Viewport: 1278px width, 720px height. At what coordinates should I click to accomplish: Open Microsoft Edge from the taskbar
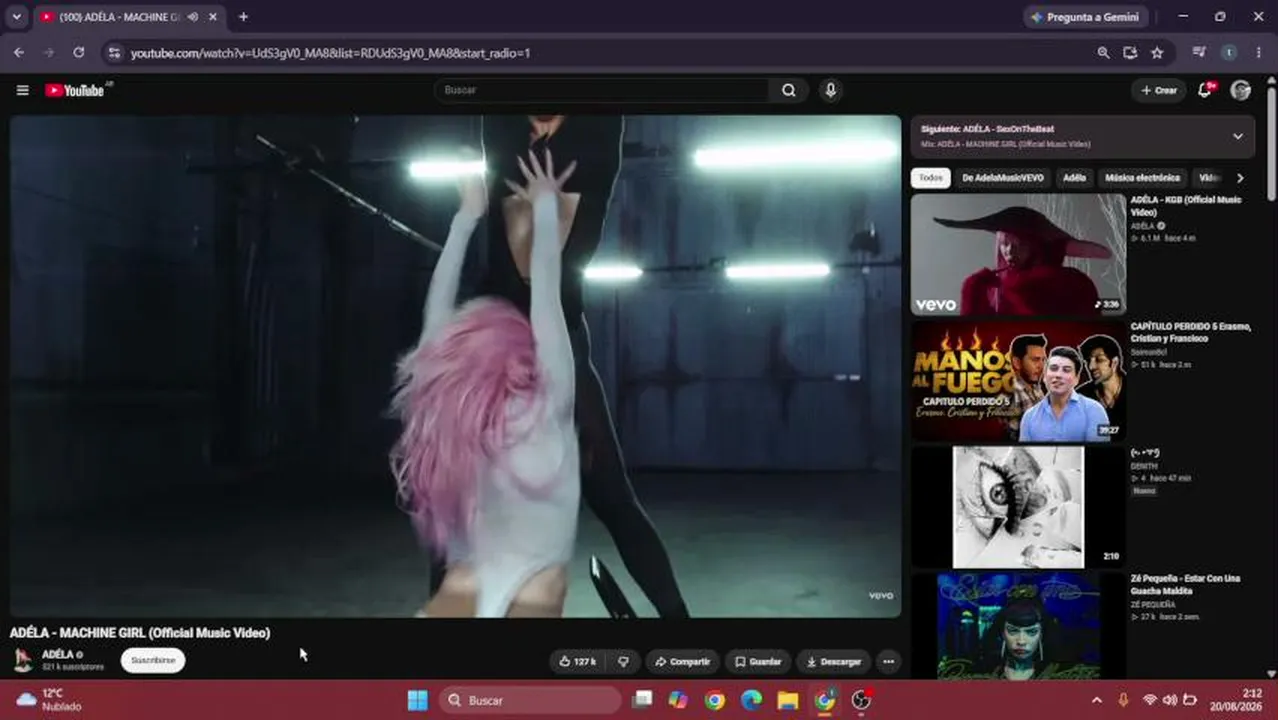click(751, 700)
